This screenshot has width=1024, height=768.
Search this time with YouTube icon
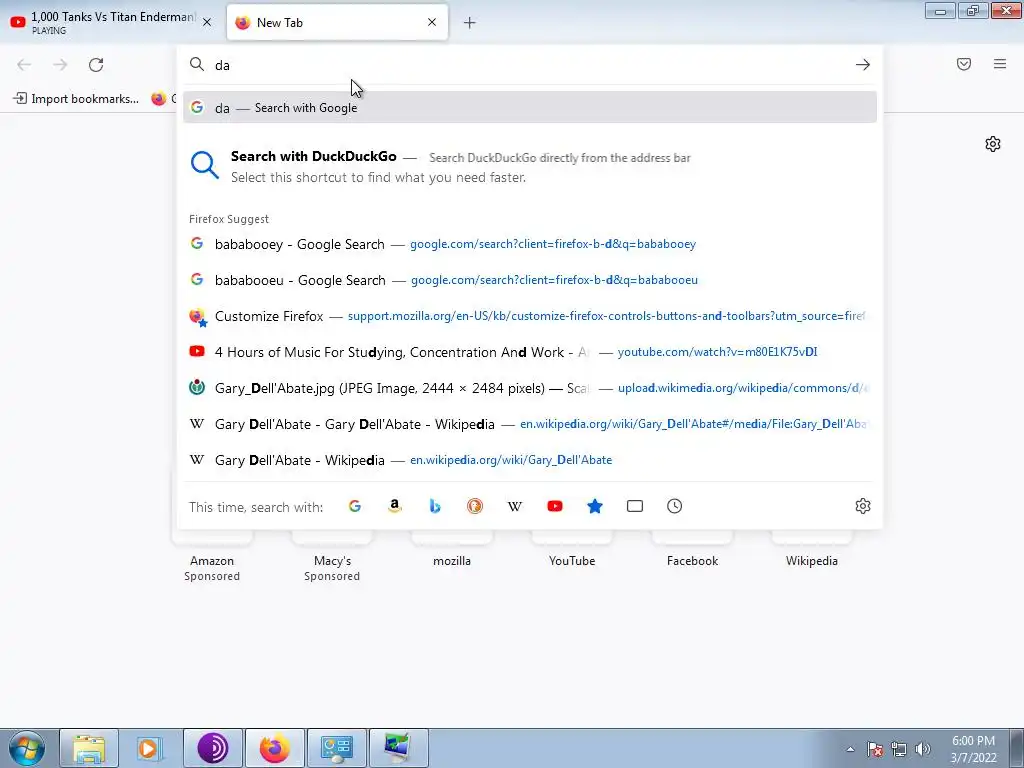555,506
